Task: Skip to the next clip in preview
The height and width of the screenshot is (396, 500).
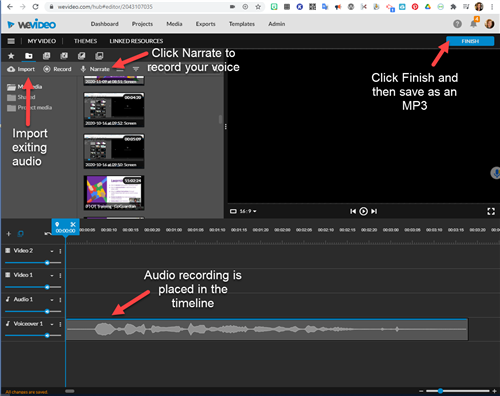Action: pos(374,211)
